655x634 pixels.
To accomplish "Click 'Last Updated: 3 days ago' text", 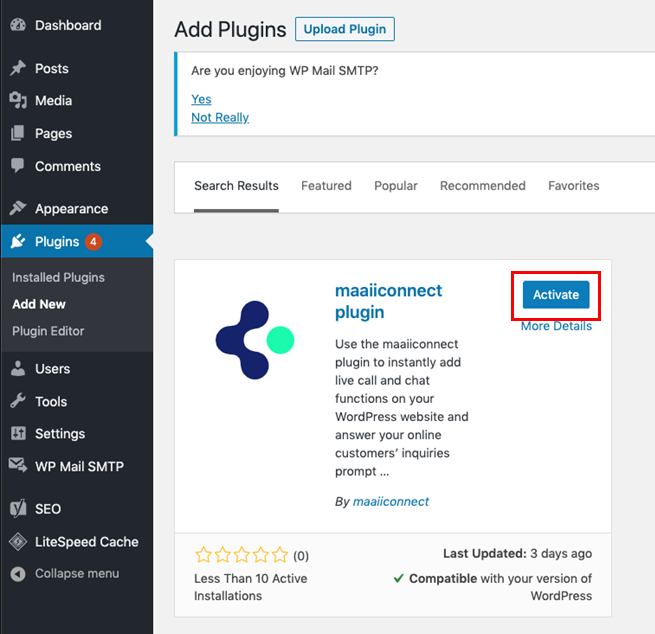I will coord(518,553).
